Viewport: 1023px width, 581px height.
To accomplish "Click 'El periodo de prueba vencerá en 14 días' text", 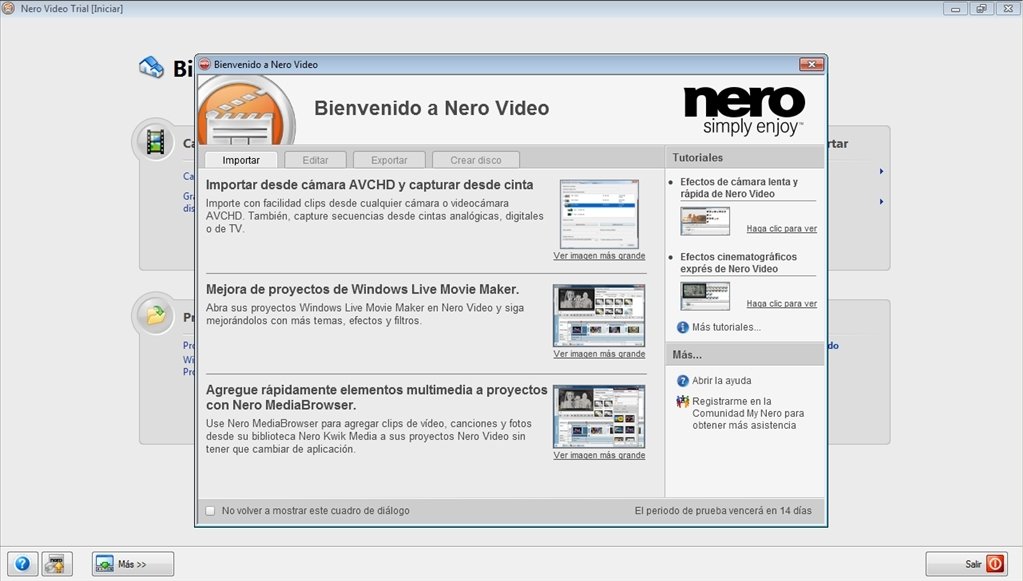I will 723,511.
